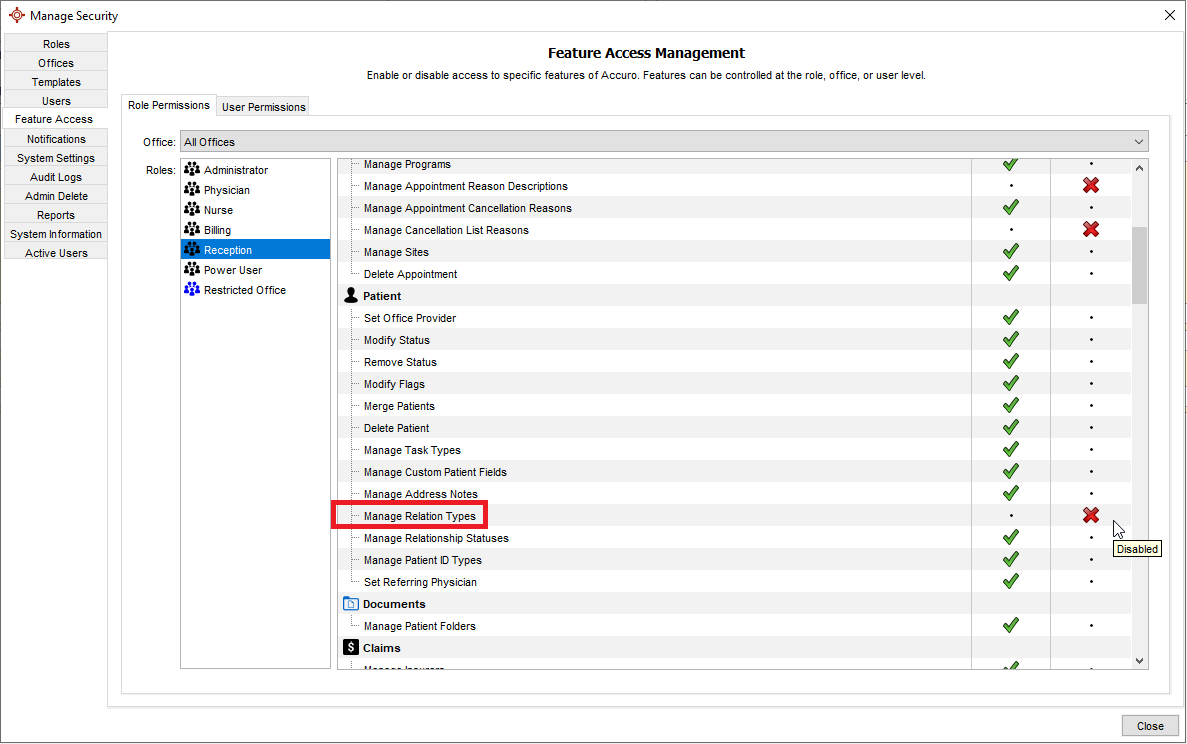Screen dimensions: 1187x744
Task: Click the Physician role icon
Action: (192, 190)
